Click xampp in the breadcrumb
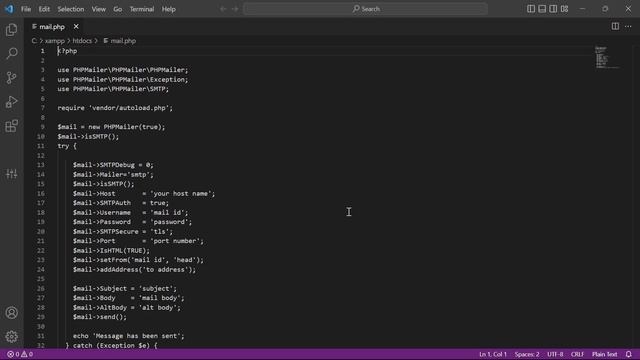The width and height of the screenshot is (640, 360). tap(55, 41)
